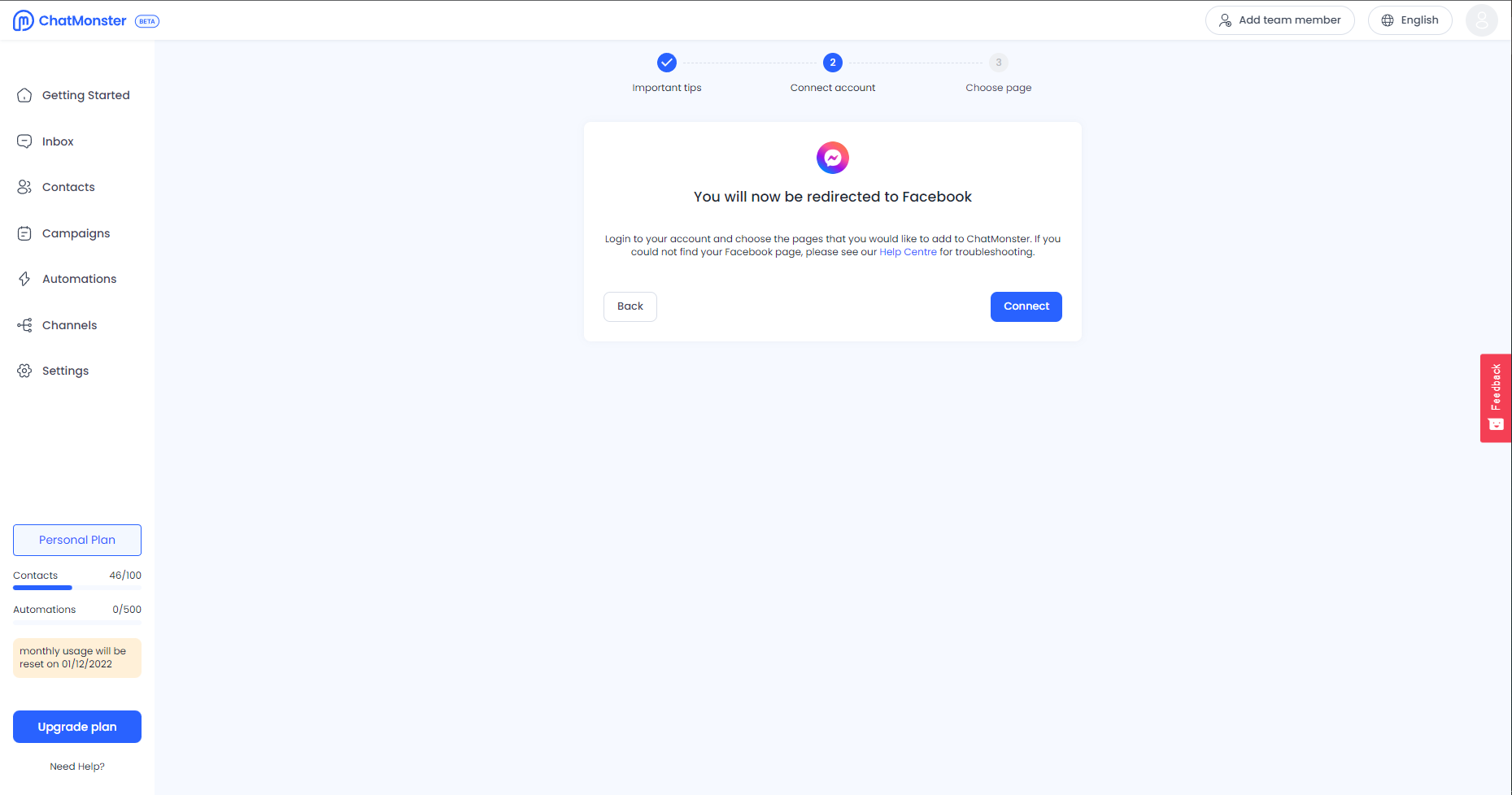Open the red Feedback side tab
Viewport: 1512px width, 795px height.
coord(1496,398)
